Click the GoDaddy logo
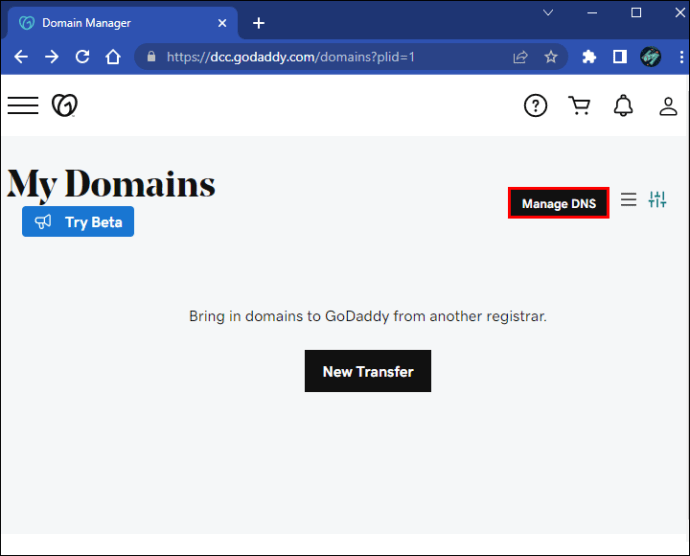This screenshot has width=690, height=556. [x=65, y=106]
